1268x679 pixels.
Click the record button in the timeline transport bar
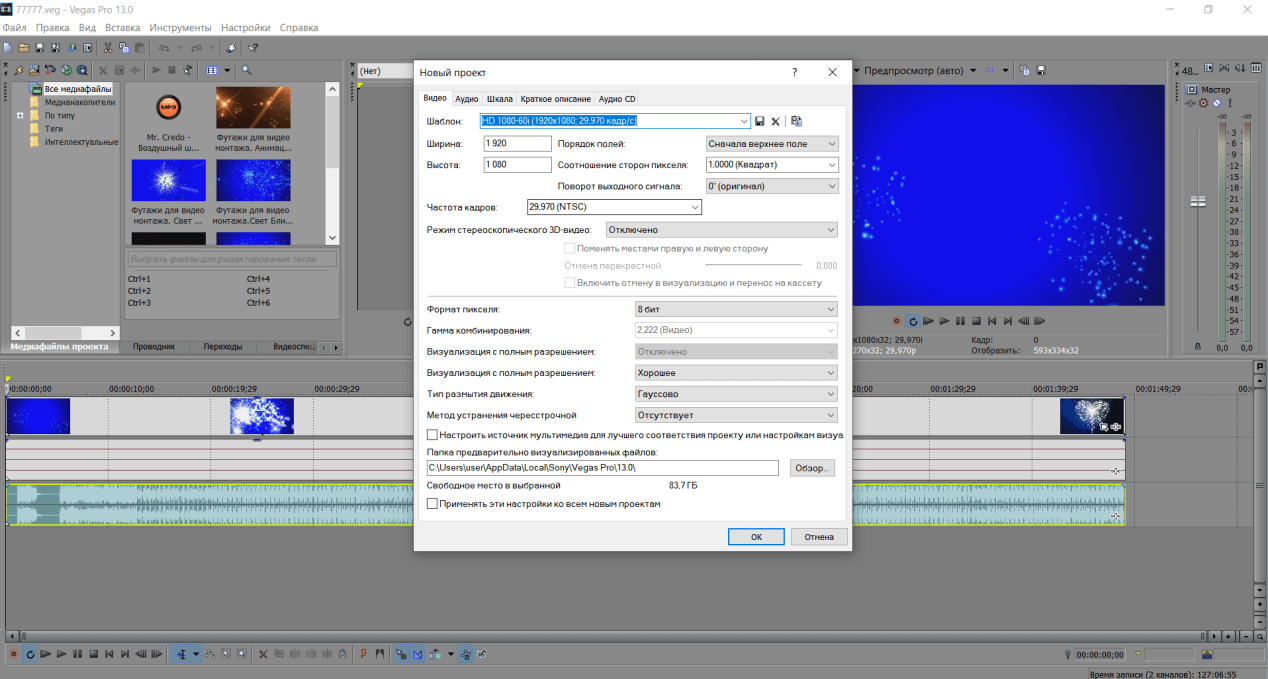click(12, 654)
